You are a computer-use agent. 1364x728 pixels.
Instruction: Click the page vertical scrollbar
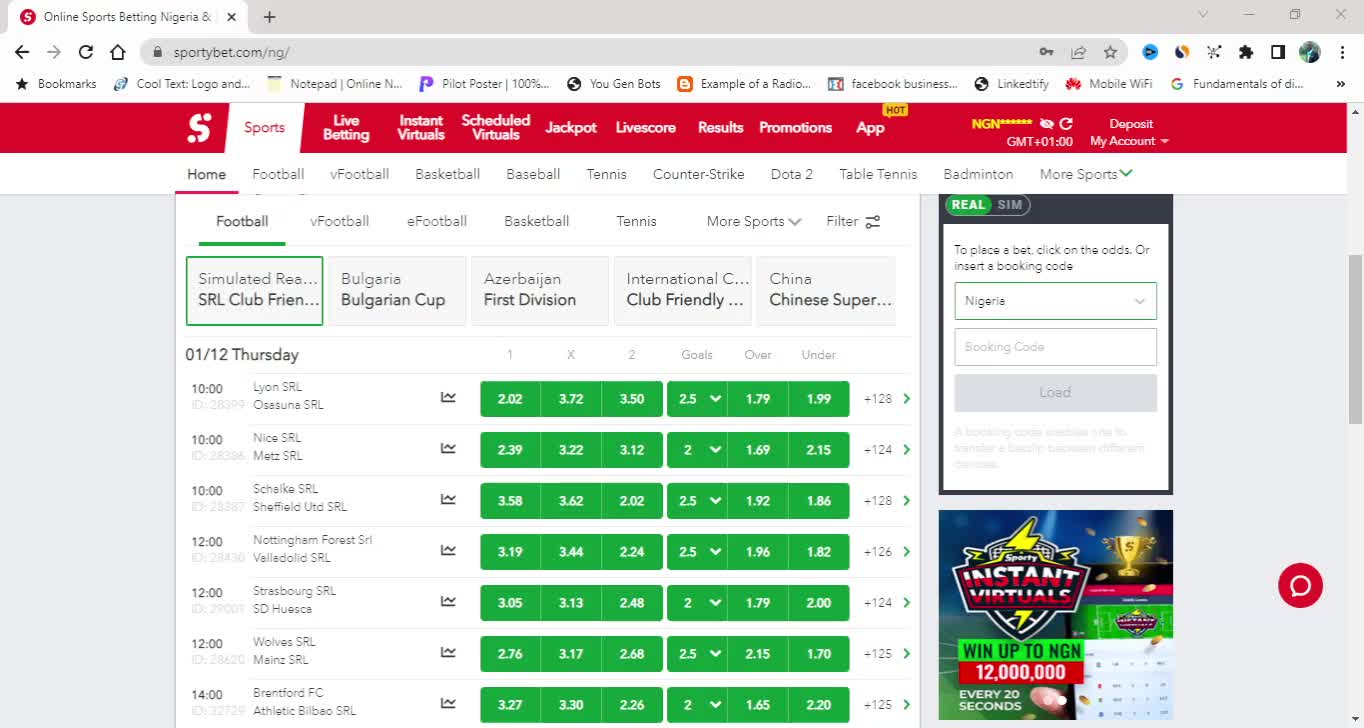(1355, 340)
